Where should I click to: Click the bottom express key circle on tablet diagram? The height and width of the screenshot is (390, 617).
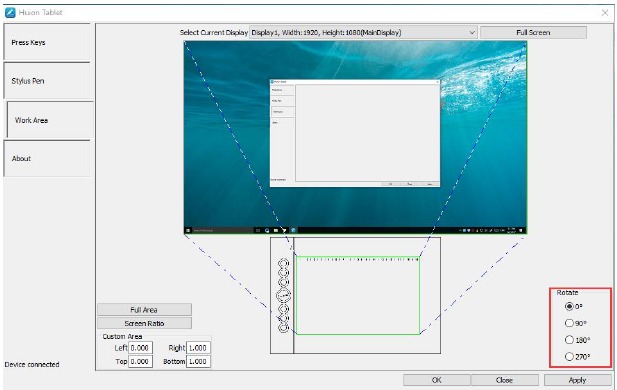[283, 327]
